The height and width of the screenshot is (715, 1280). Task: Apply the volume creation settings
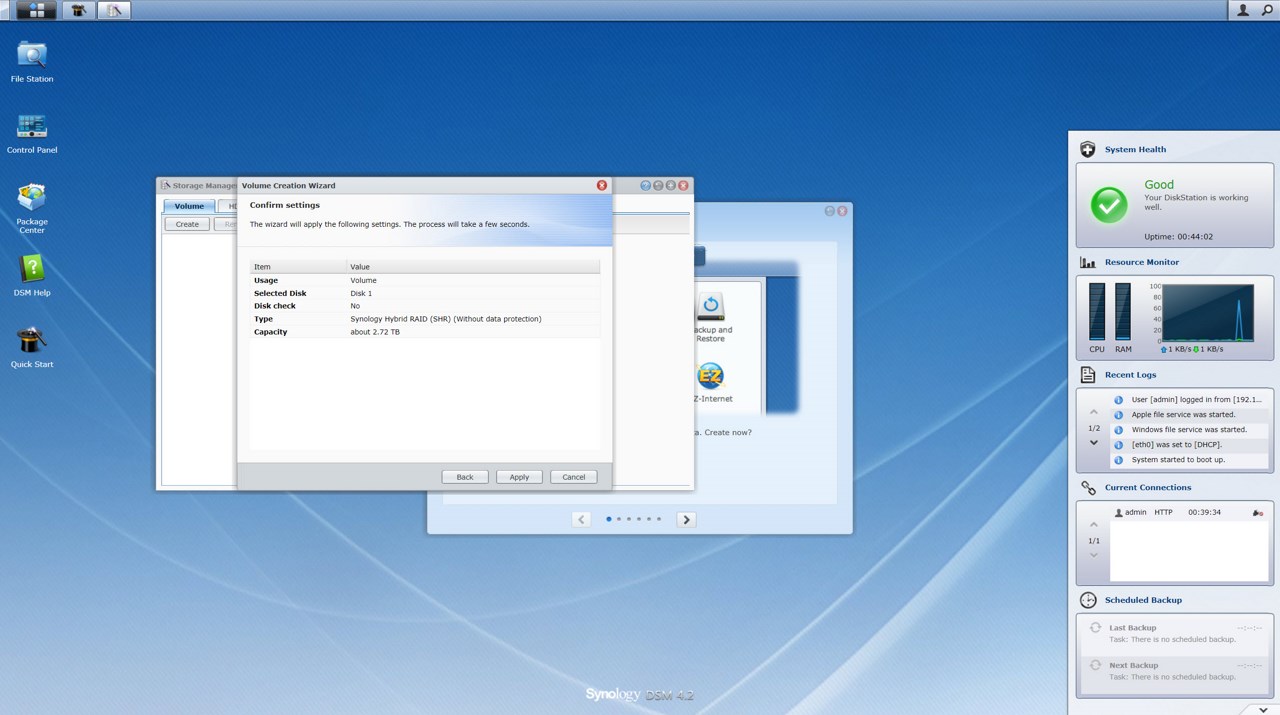pyautogui.click(x=519, y=477)
